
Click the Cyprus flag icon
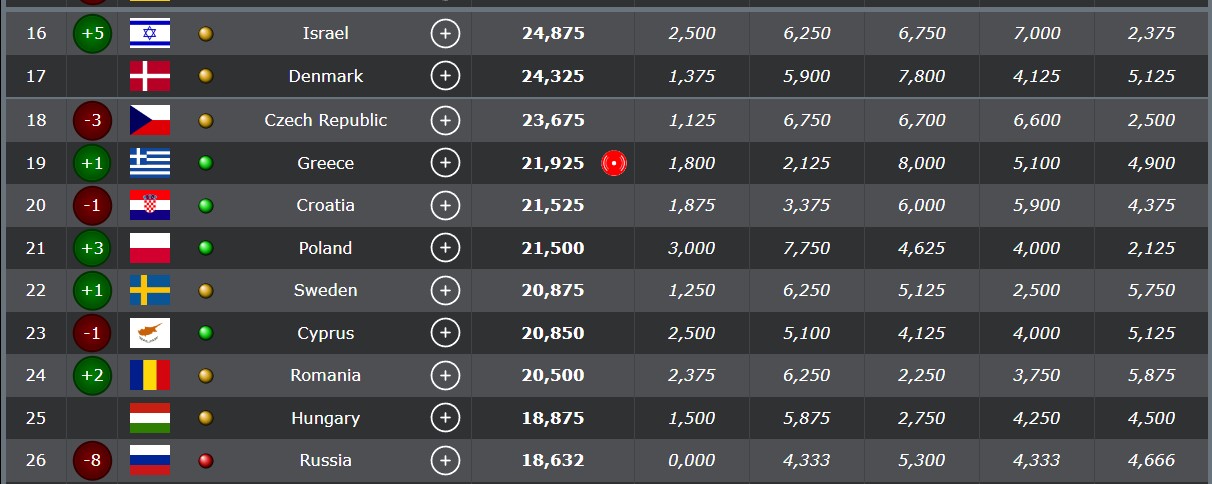(150, 333)
